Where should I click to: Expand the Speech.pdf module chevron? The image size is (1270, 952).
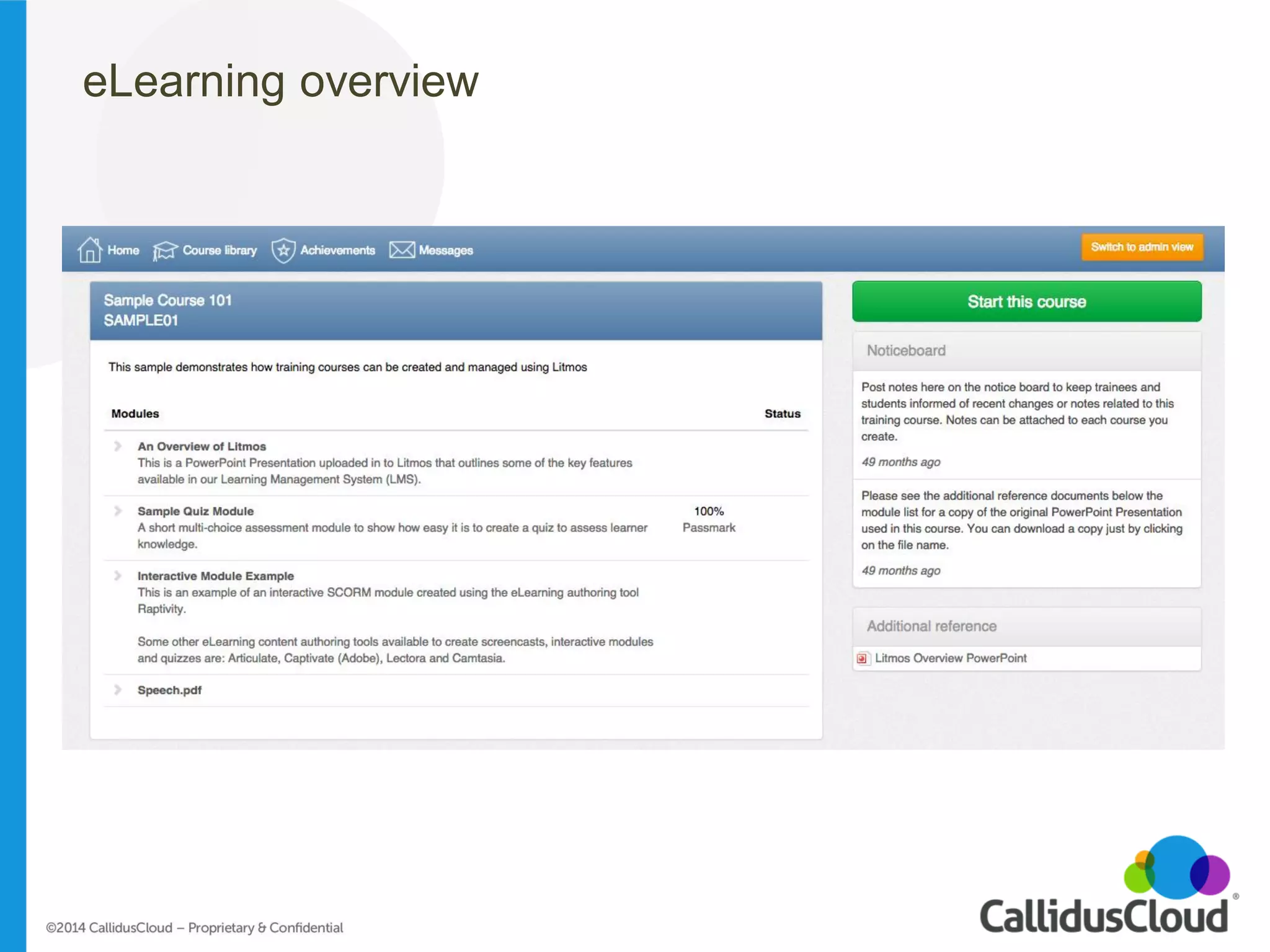[x=118, y=690]
